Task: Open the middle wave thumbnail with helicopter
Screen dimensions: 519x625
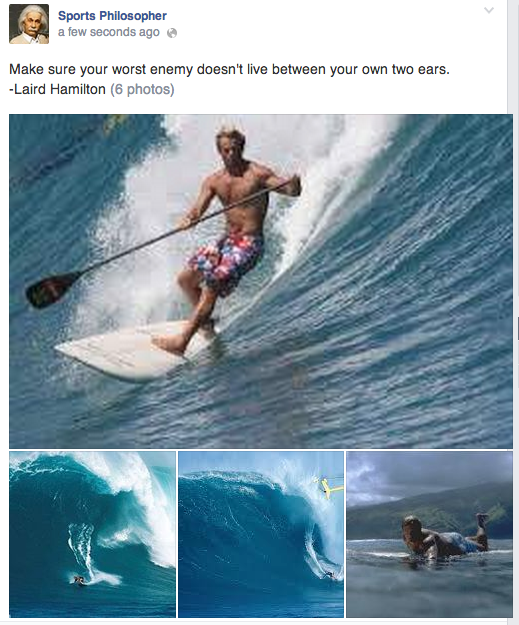Action: point(261,534)
